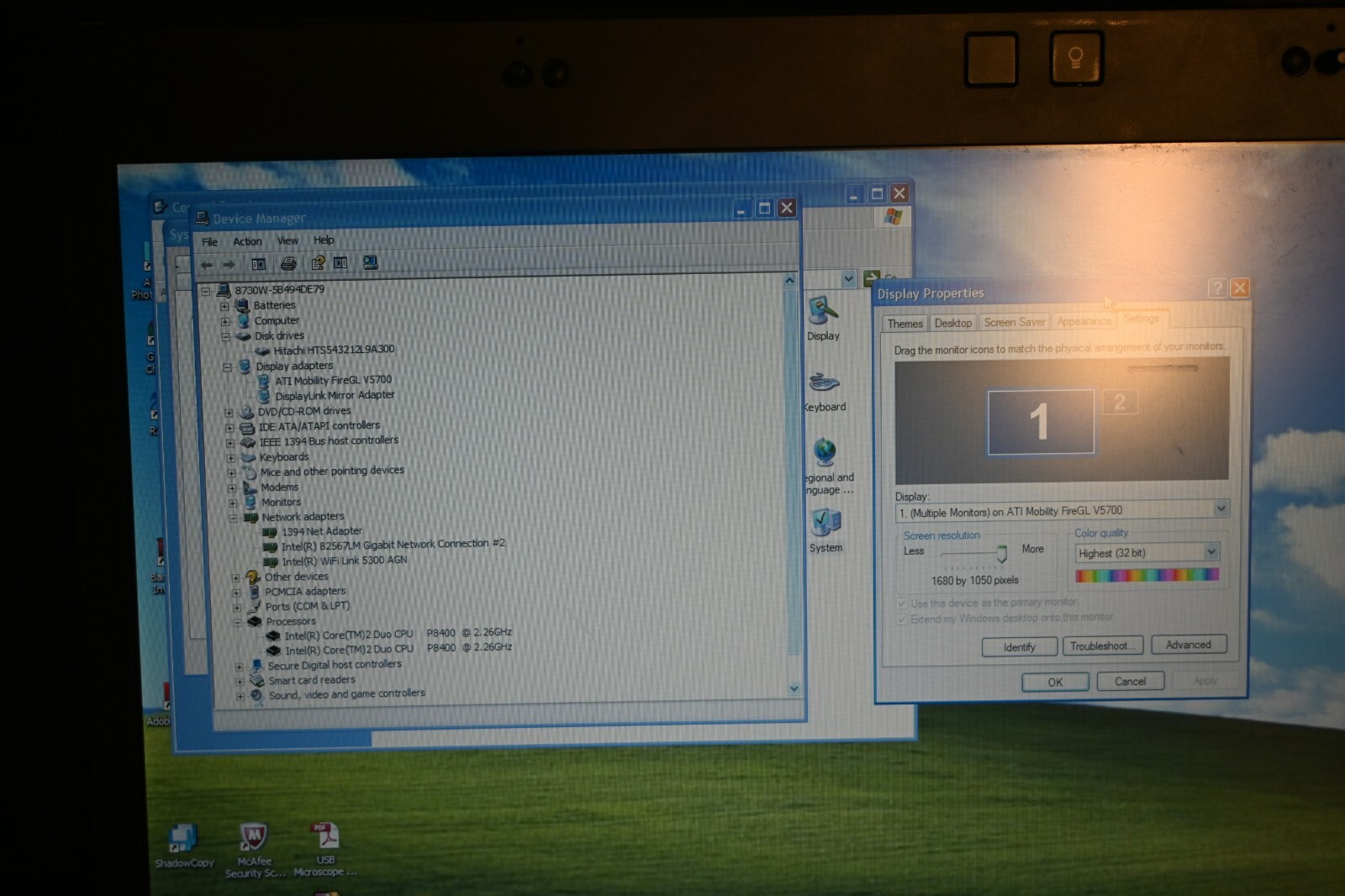This screenshot has width=1345, height=896.
Task: Click the Advanced button
Action: [1189, 645]
